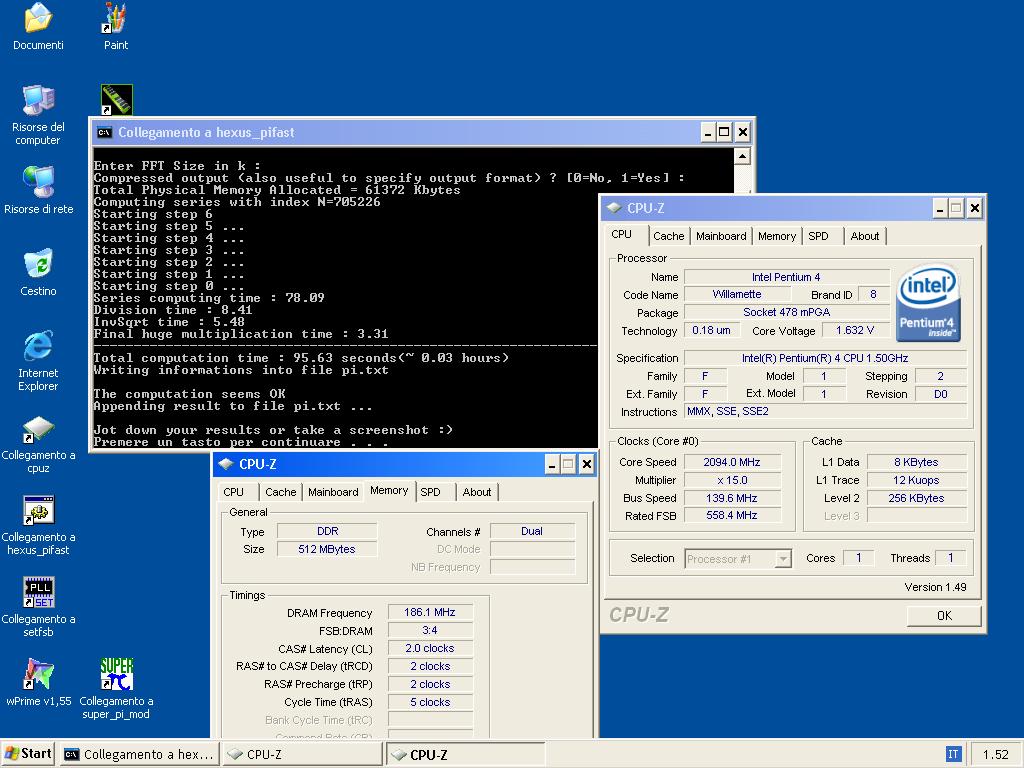The height and width of the screenshot is (768, 1024).
Task: Minimize the Memory CPU-Z window
Action: pyautogui.click(x=552, y=464)
